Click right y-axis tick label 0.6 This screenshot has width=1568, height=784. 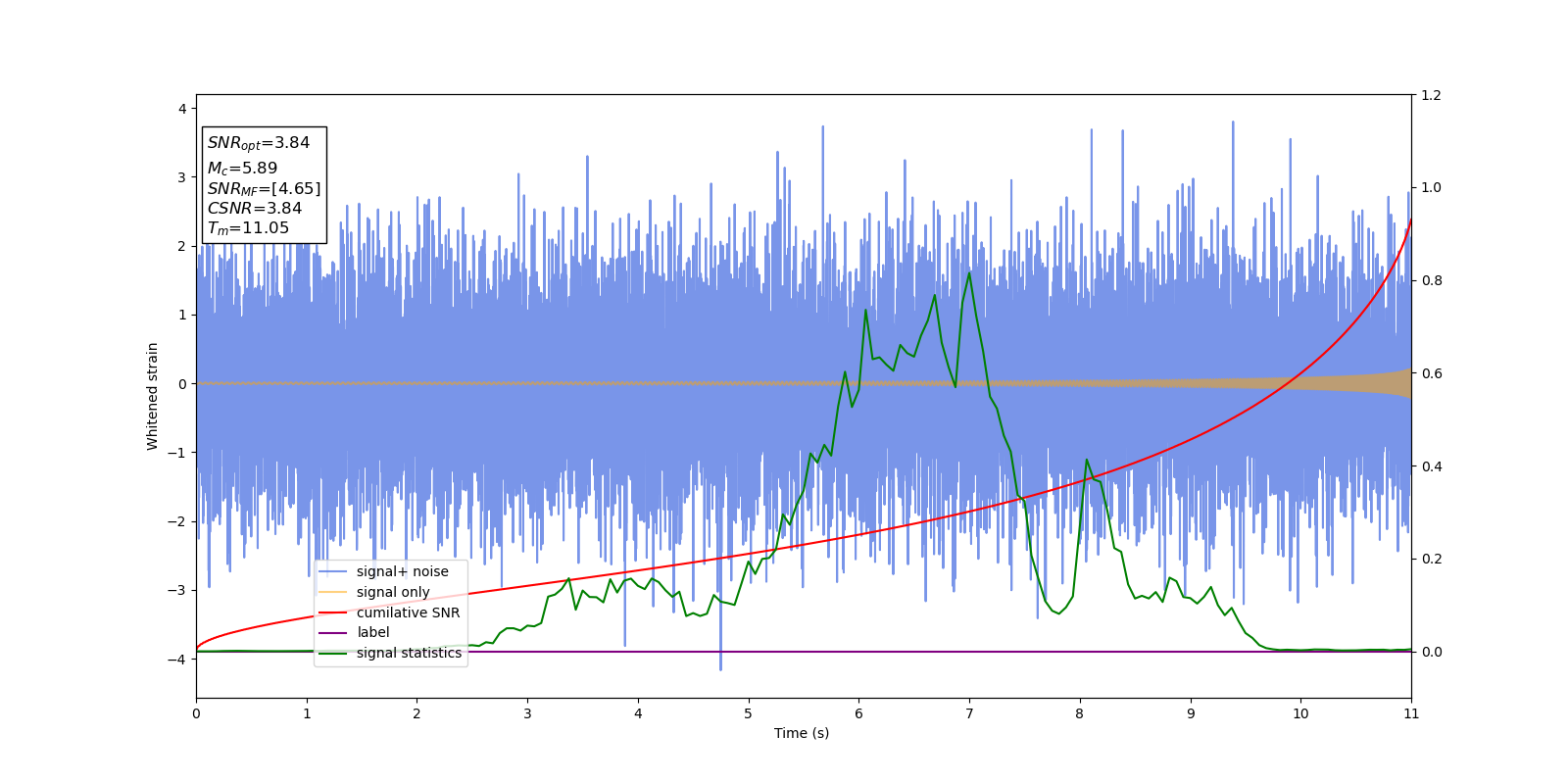click(x=1431, y=373)
